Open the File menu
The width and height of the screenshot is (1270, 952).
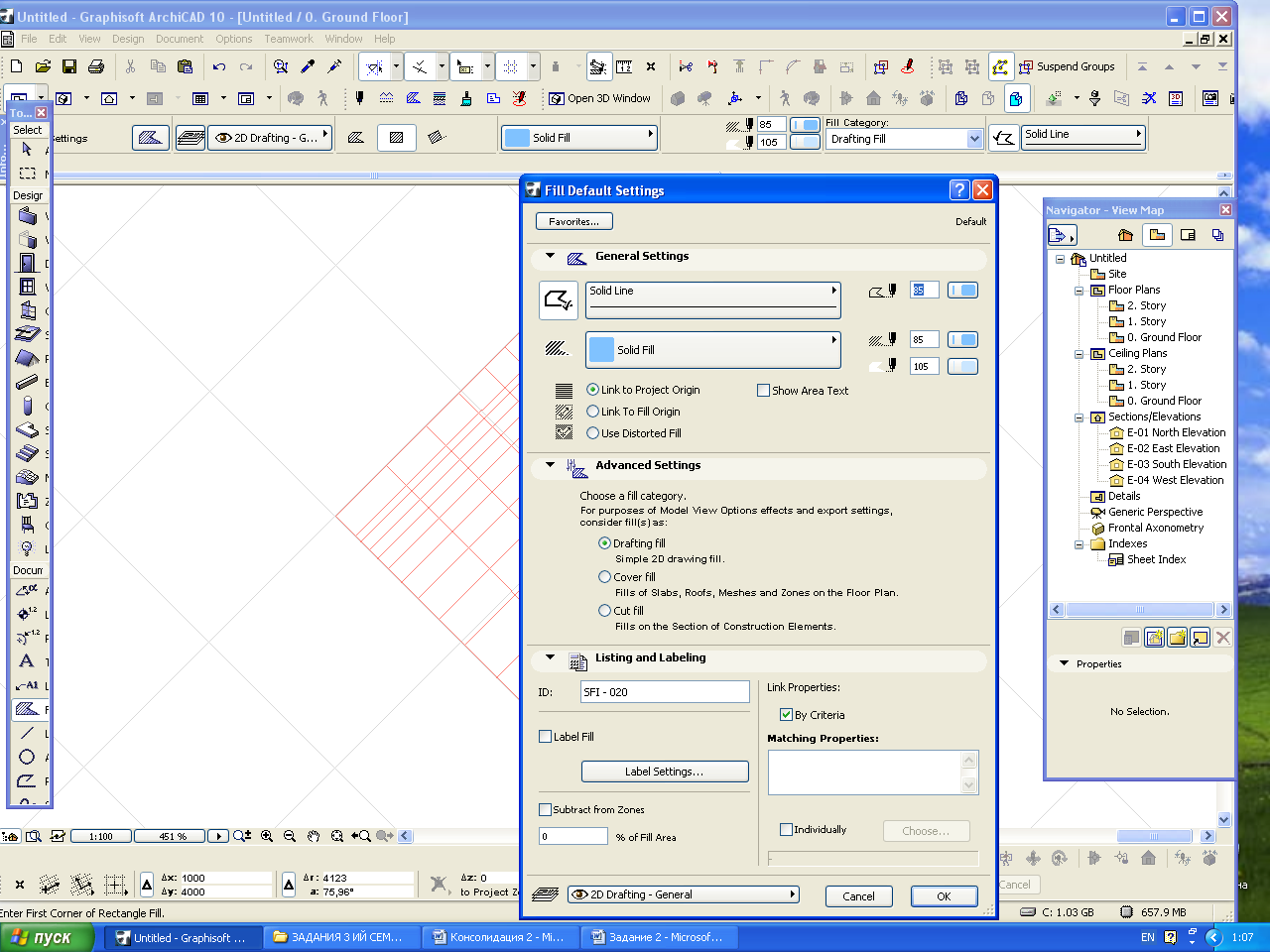click(x=29, y=39)
